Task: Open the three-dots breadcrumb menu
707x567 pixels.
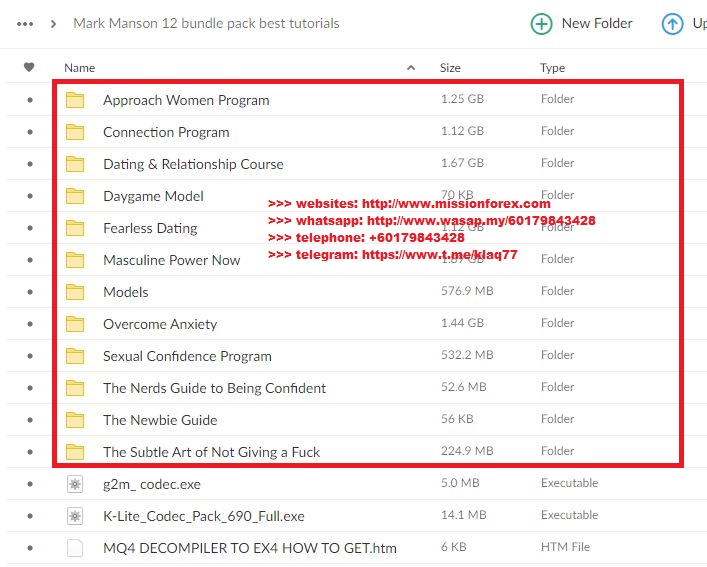Action: 25,24
